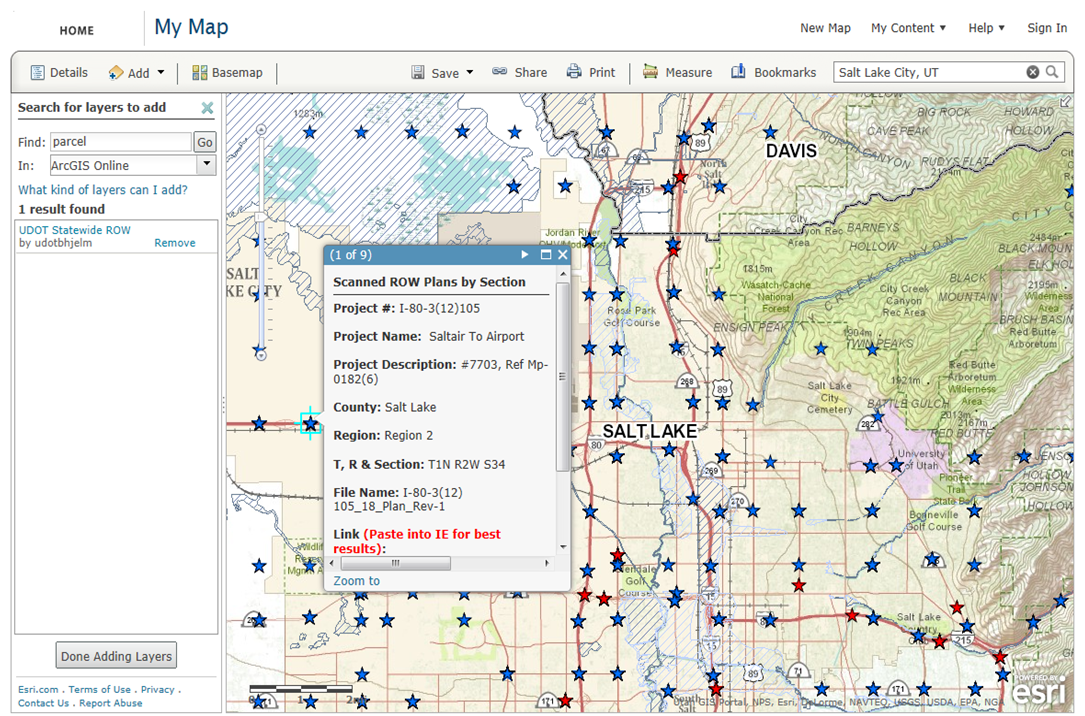Open the Details panel
The width and height of the screenshot is (1085, 716).
click(x=59, y=73)
